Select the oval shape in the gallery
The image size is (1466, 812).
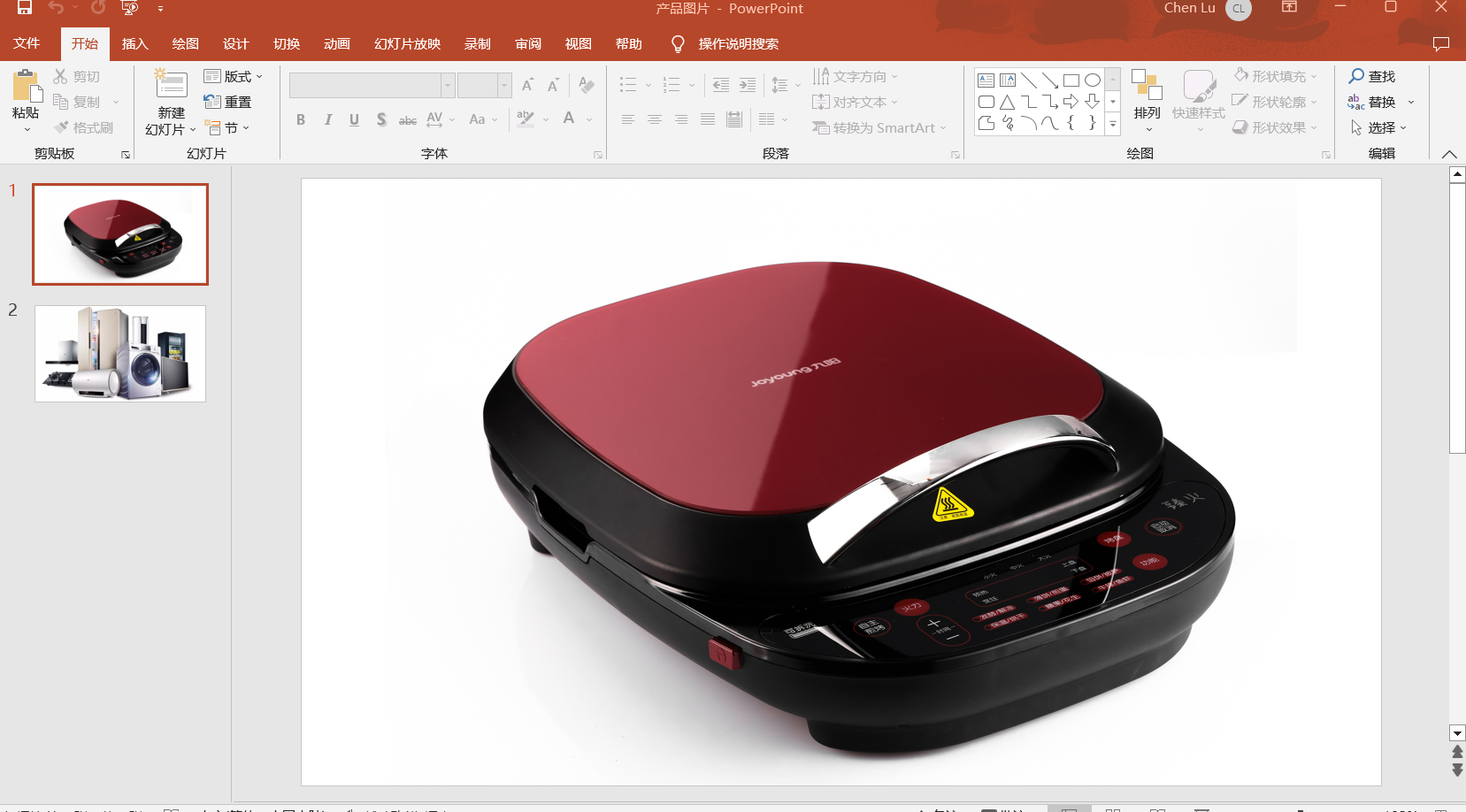[1093, 80]
